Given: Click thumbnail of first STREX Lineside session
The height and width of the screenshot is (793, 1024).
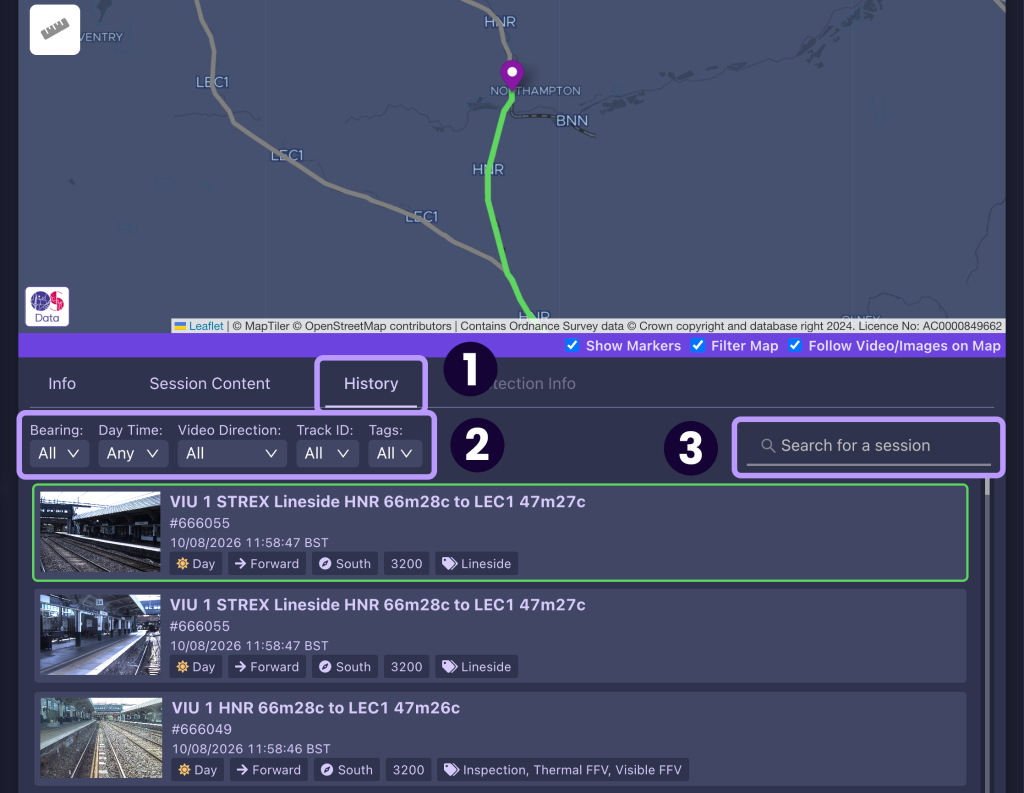Looking at the screenshot, I should point(100,532).
